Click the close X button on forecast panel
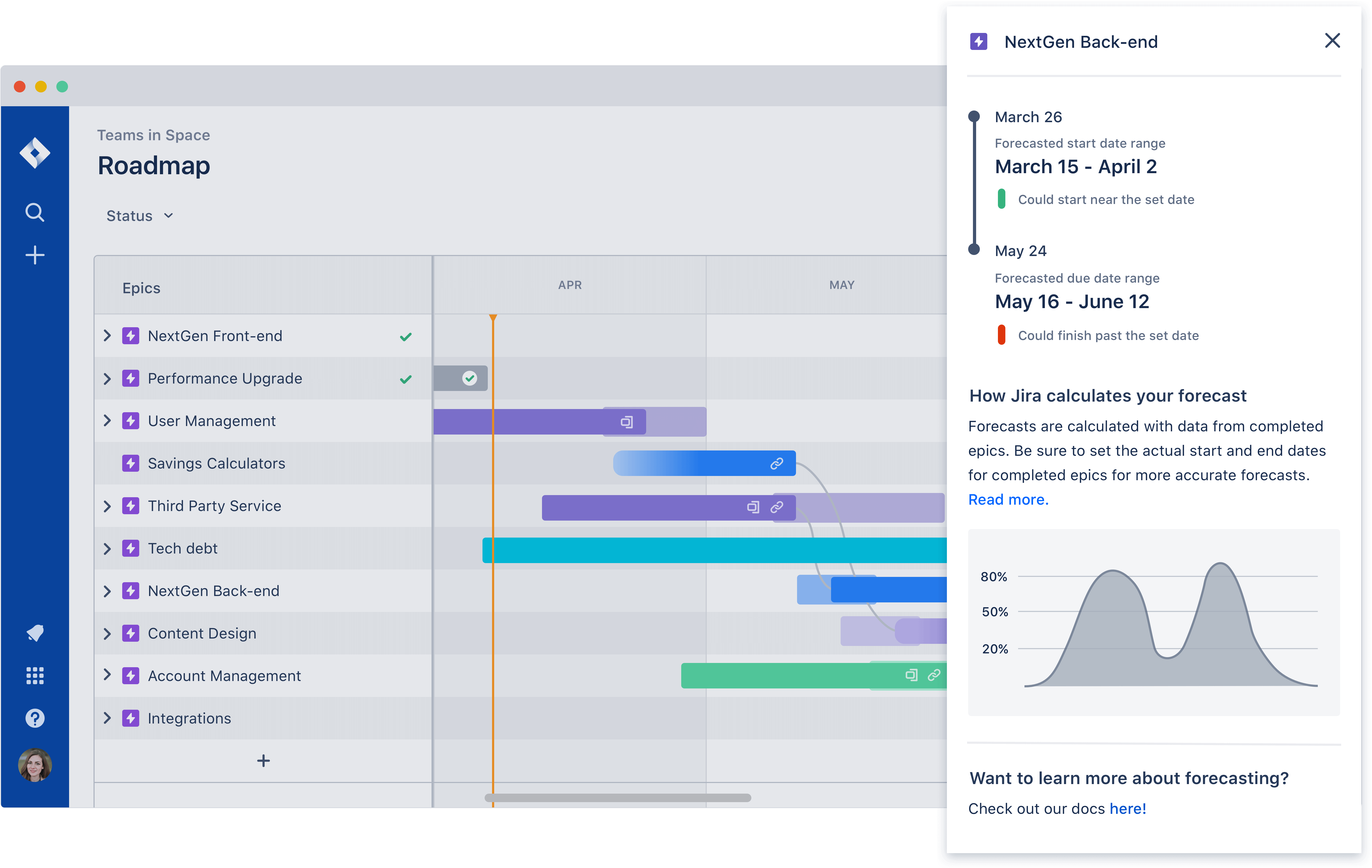Image resolution: width=1372 pixels, height=868 pixels. [1333, 41]
